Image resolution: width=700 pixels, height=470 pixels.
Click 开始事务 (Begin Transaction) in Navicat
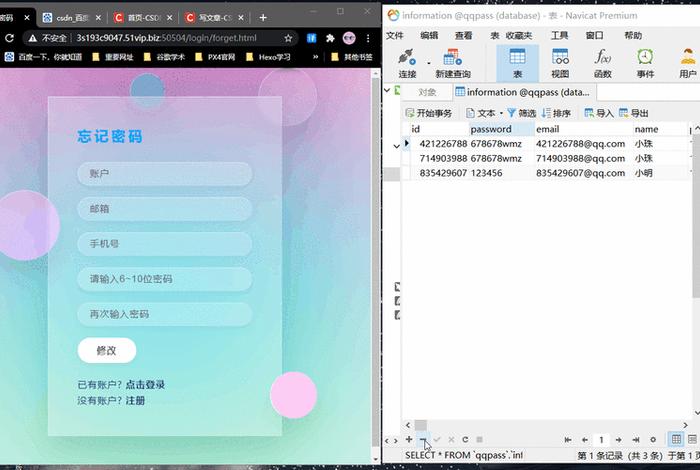[x=429, y=113]
